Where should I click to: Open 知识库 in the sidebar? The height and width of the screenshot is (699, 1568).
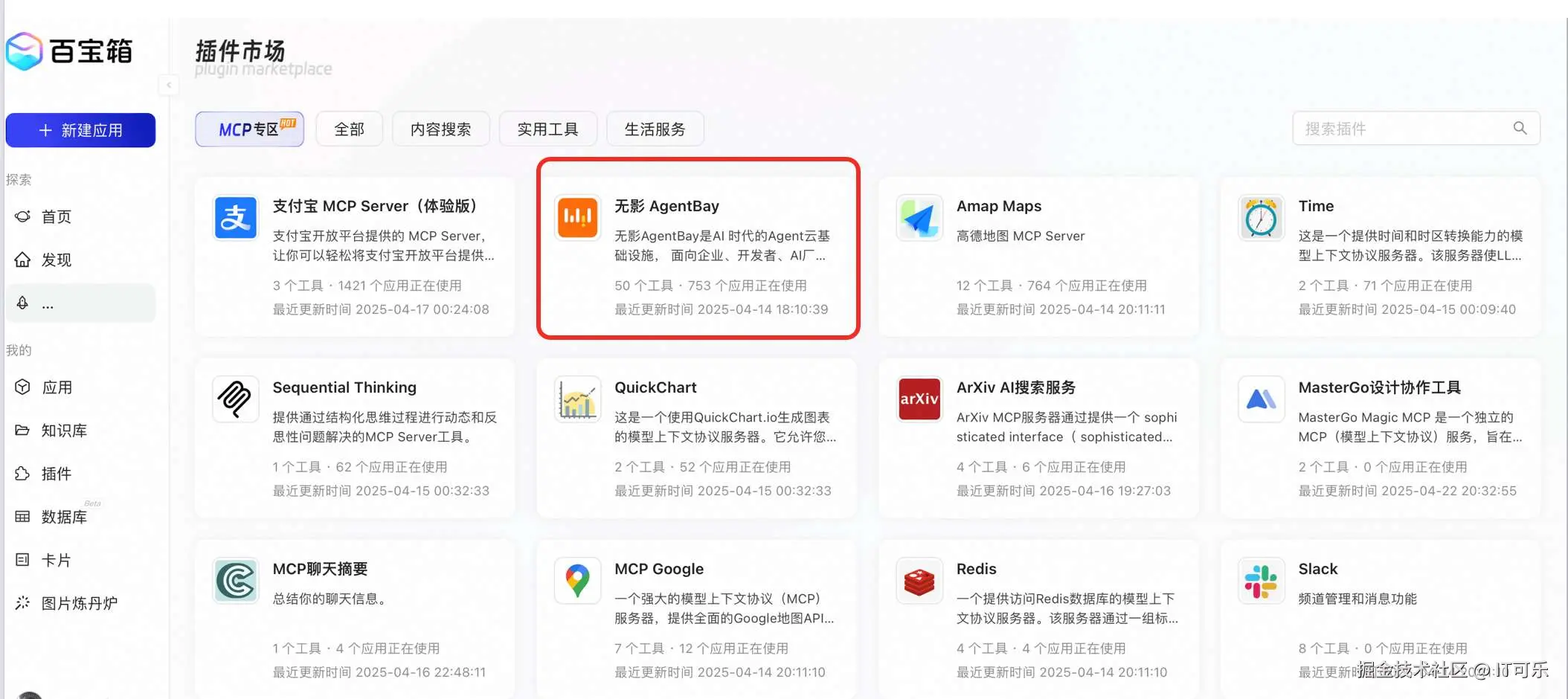click(x=64, y=431)
